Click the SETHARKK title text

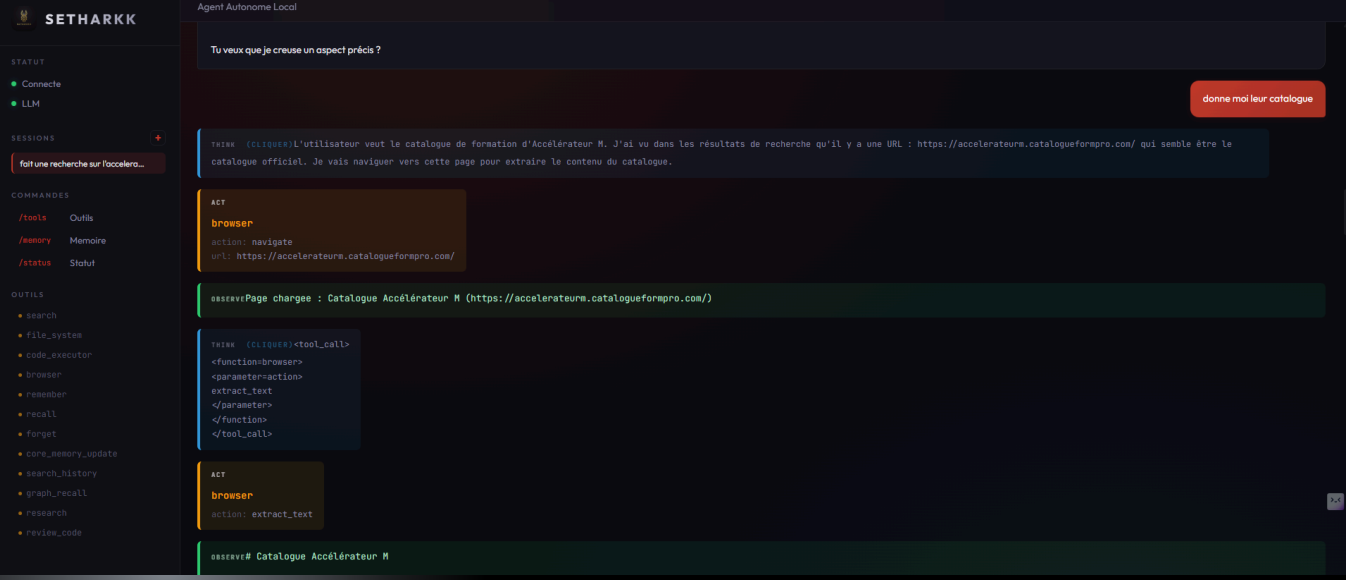tap(91, 19)
